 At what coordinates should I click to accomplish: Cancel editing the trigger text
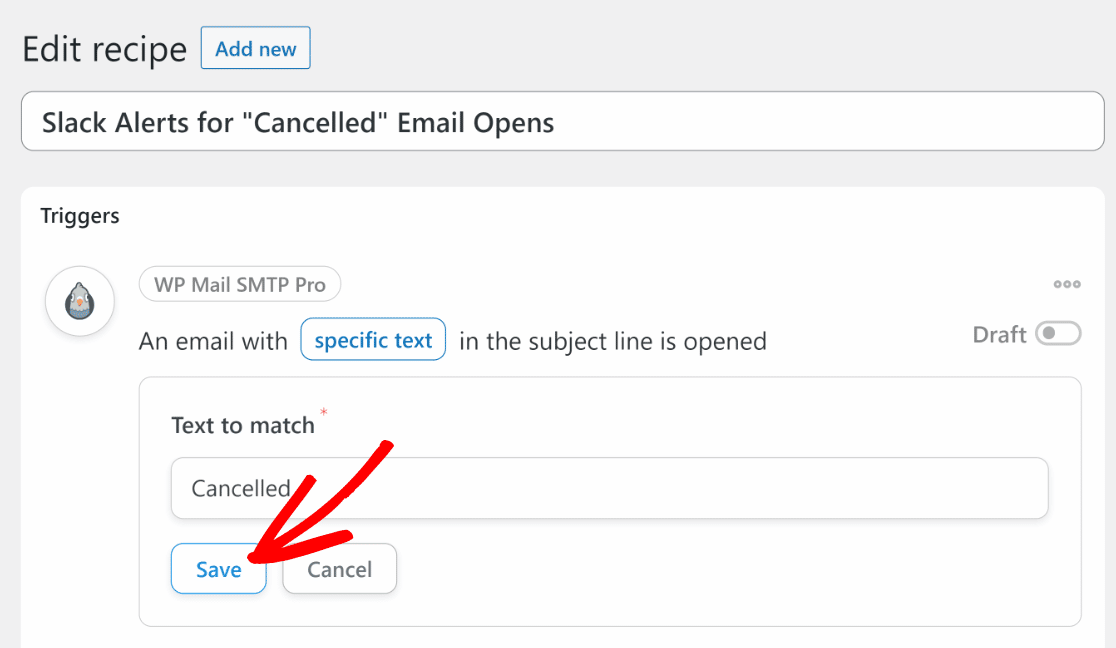[339, 569]
